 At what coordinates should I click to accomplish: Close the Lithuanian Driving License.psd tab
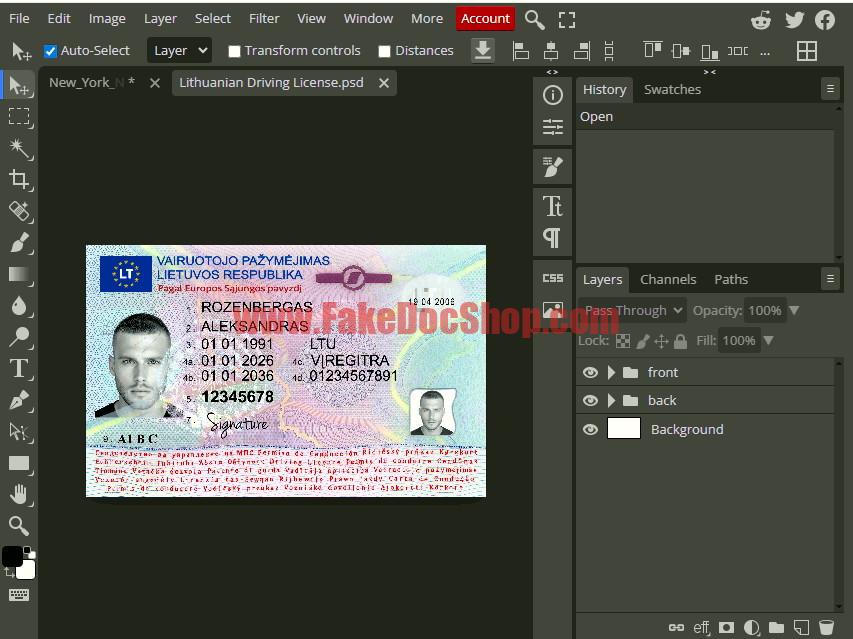tap(384, 83)
